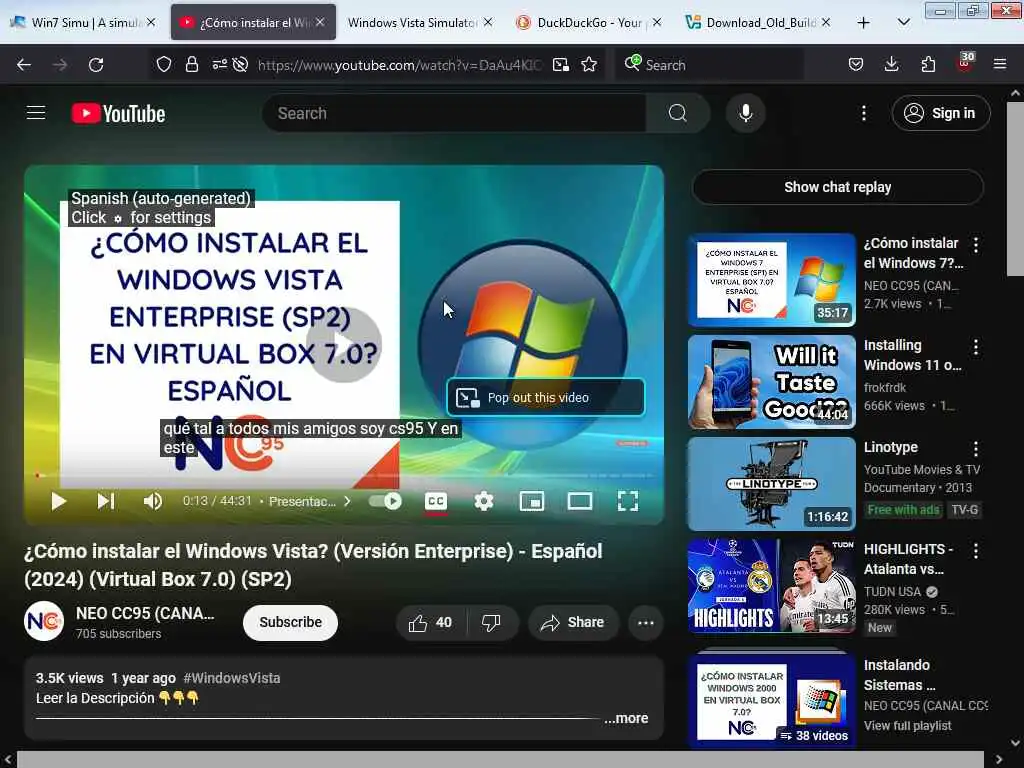Go back with the browser back arrow
Viewport: 1024px width, 768px height.
(x=24, y=65)
